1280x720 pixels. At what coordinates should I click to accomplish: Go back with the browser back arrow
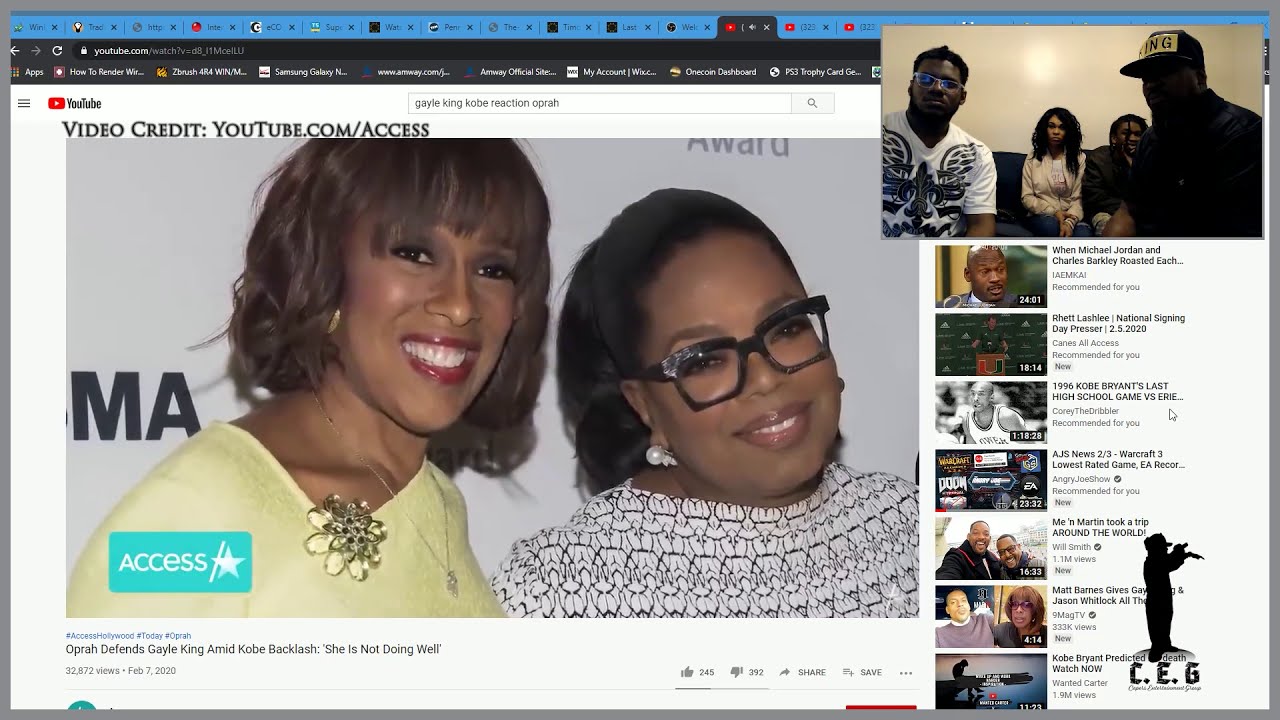pyautogui.click(x=15, y=50)
